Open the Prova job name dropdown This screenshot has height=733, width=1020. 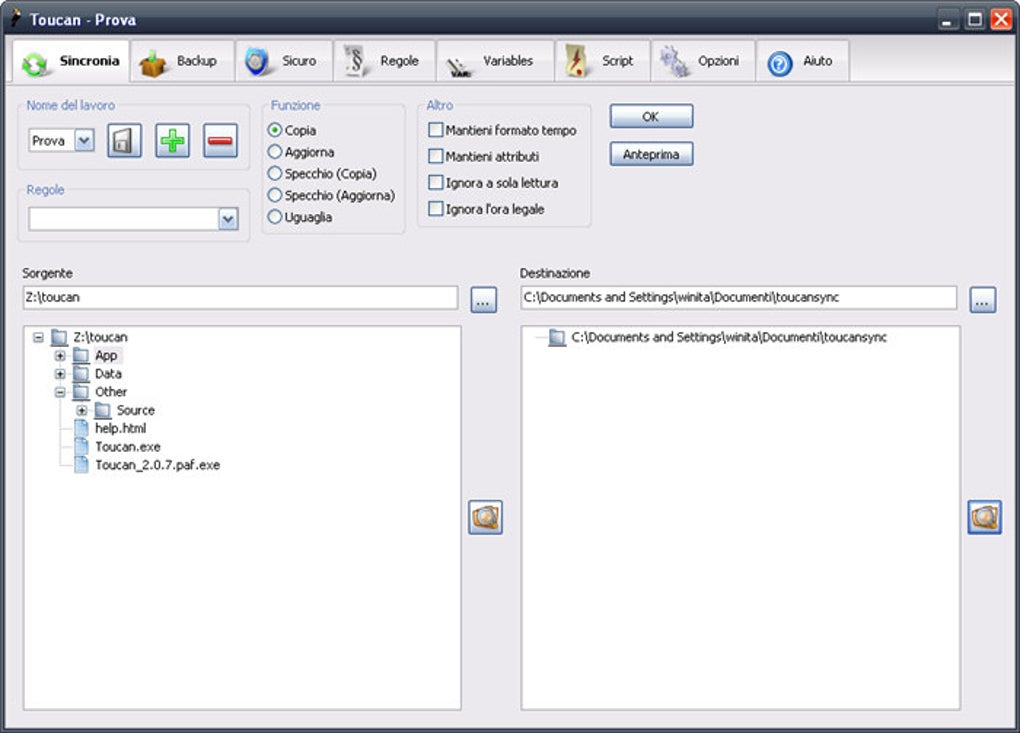84,140
